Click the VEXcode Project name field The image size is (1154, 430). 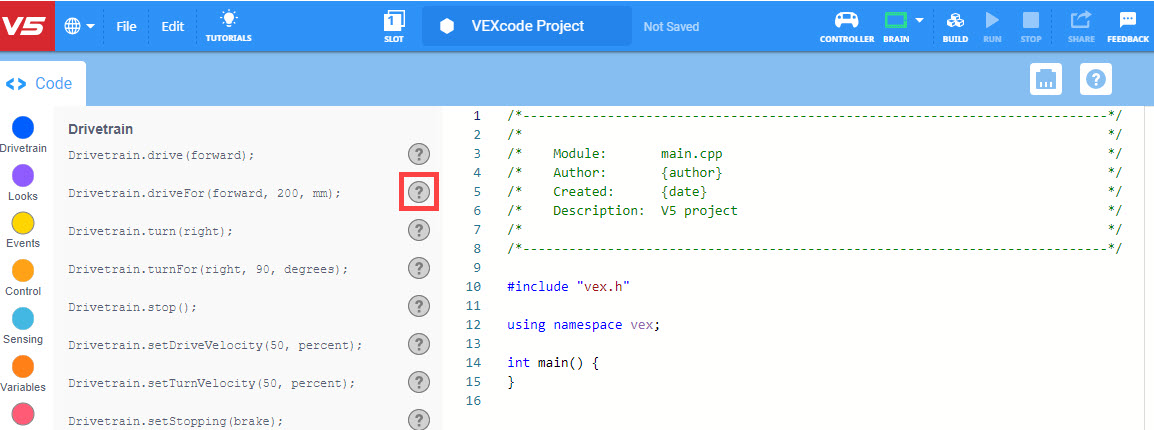(x=526, y=26)
